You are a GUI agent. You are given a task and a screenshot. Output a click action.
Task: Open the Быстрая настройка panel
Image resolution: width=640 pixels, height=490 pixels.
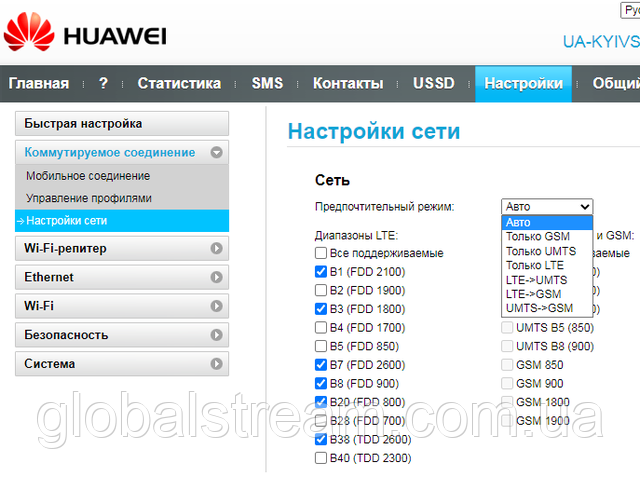83,124
